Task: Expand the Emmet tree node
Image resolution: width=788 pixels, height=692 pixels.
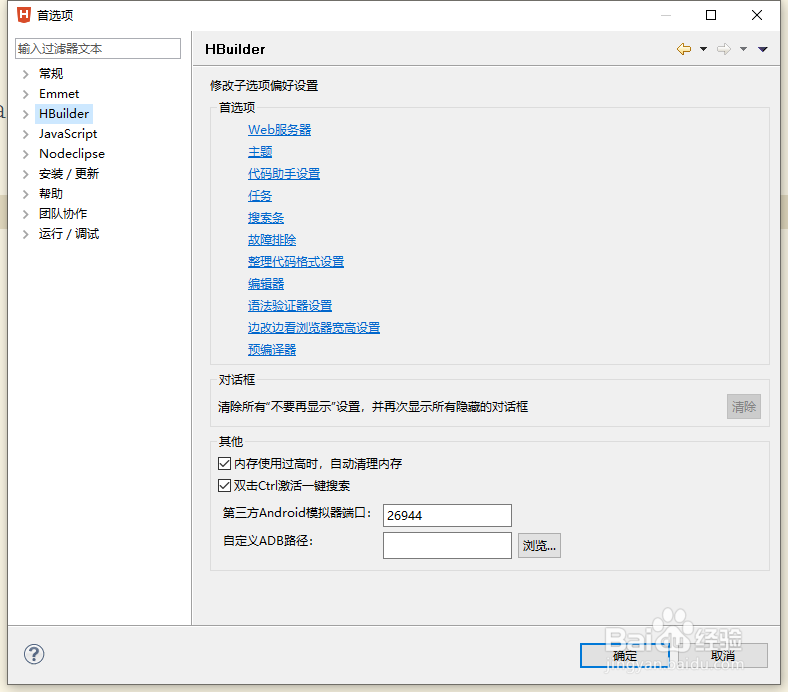Action: [x=26, y=94]
